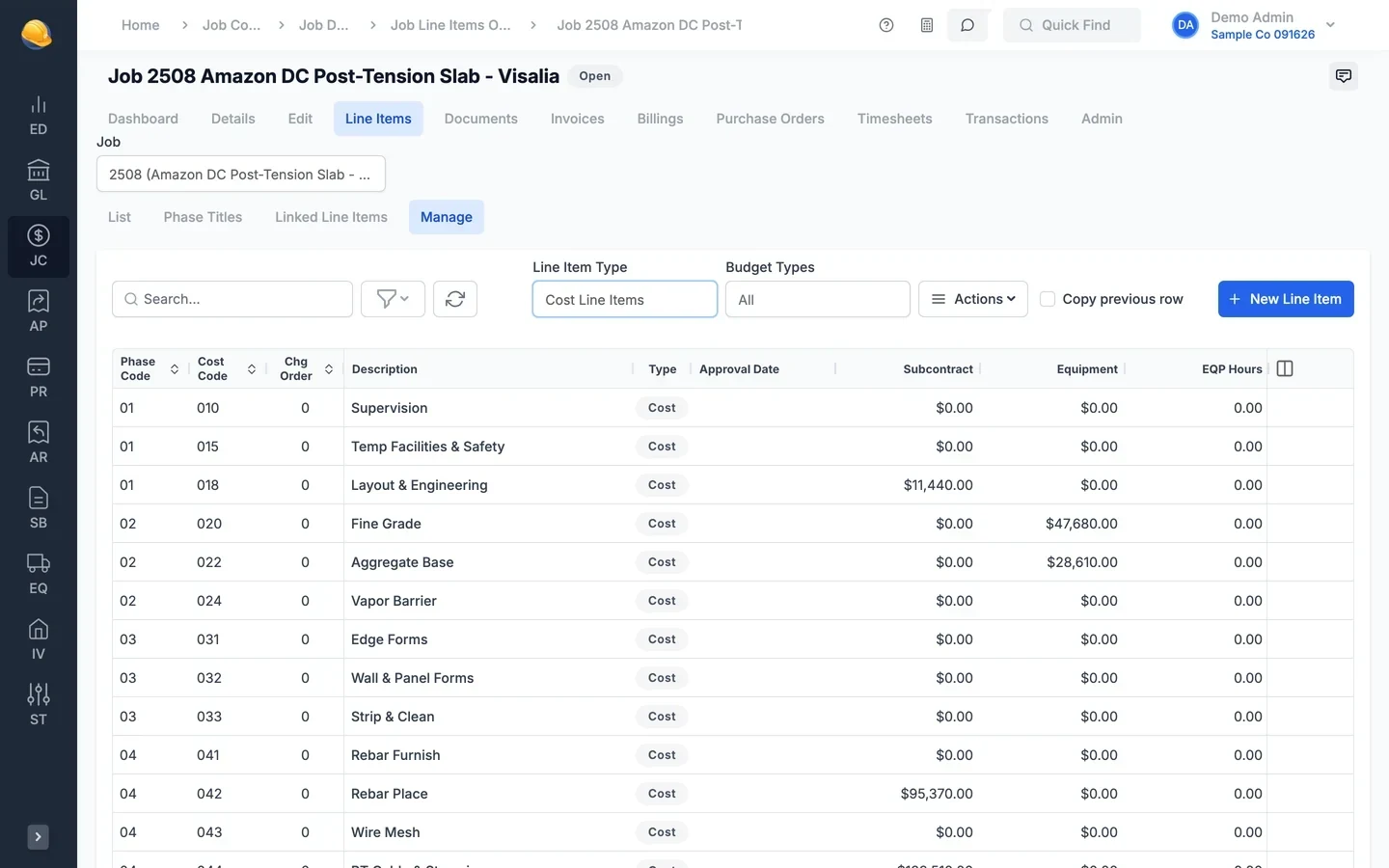Open the IV inventory module
The image size is (1389, 868).
tap(38, 640)
